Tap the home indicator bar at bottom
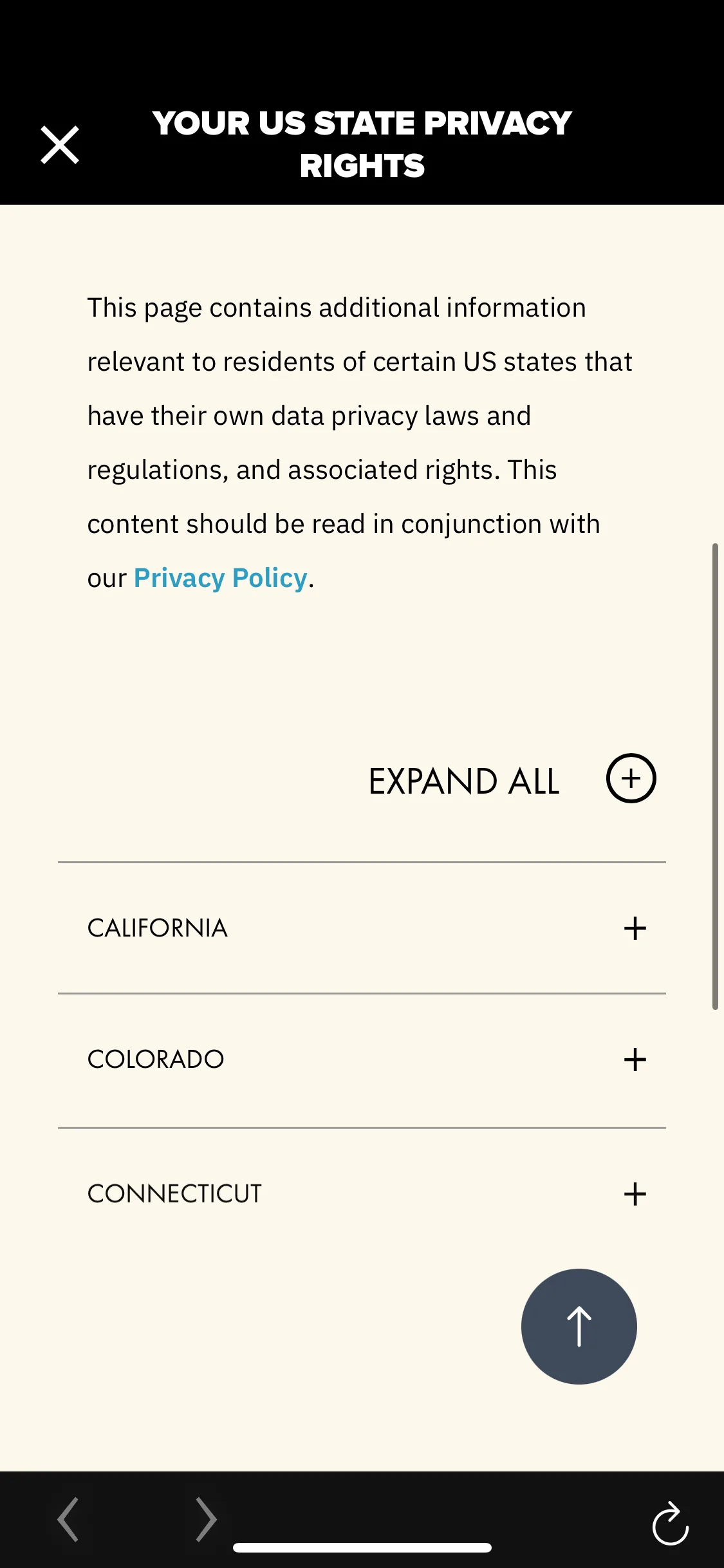724x1568 pixels. tap(362, 1547)
